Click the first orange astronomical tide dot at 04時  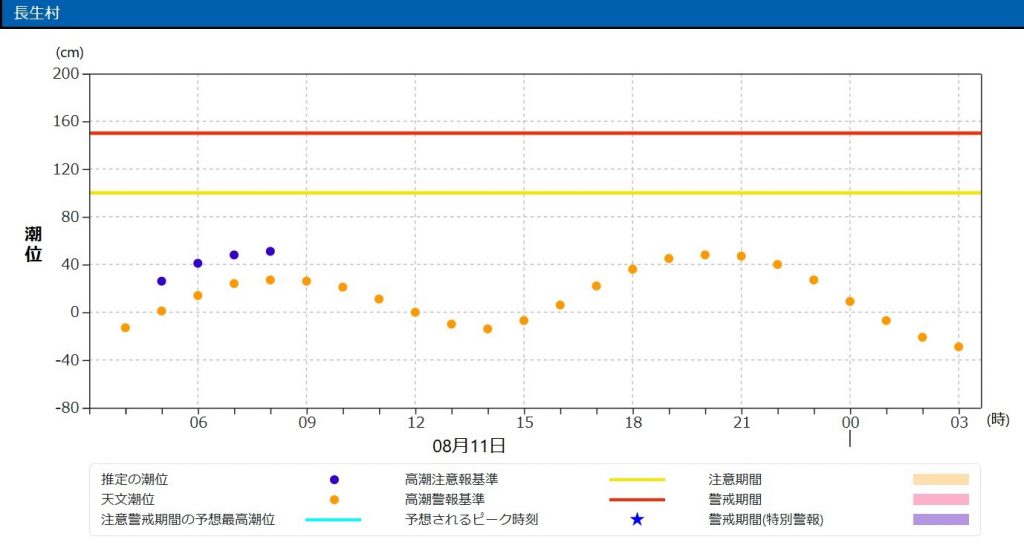tap(125, 328)
